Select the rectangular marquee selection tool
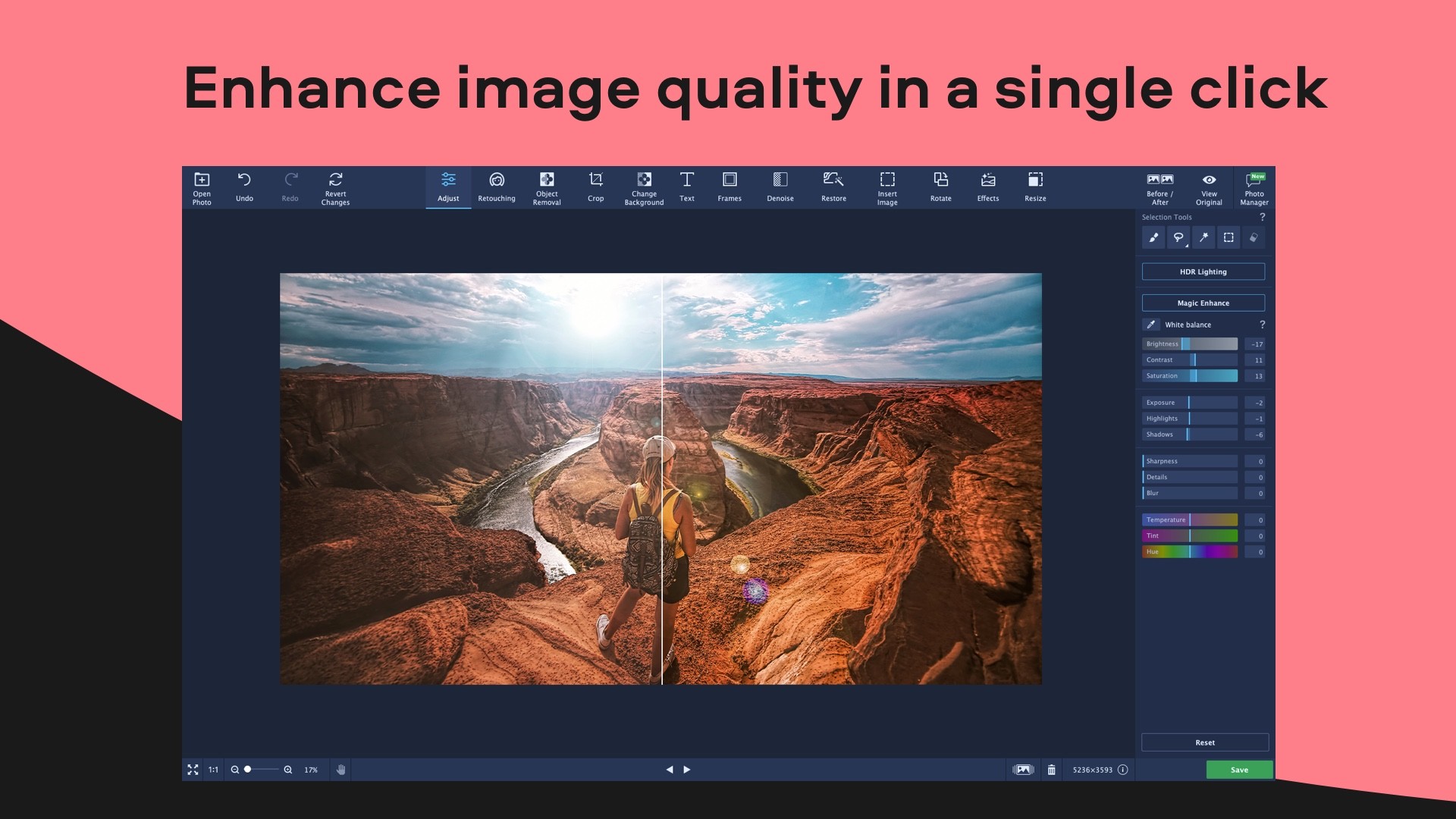 pos(1228,237)
